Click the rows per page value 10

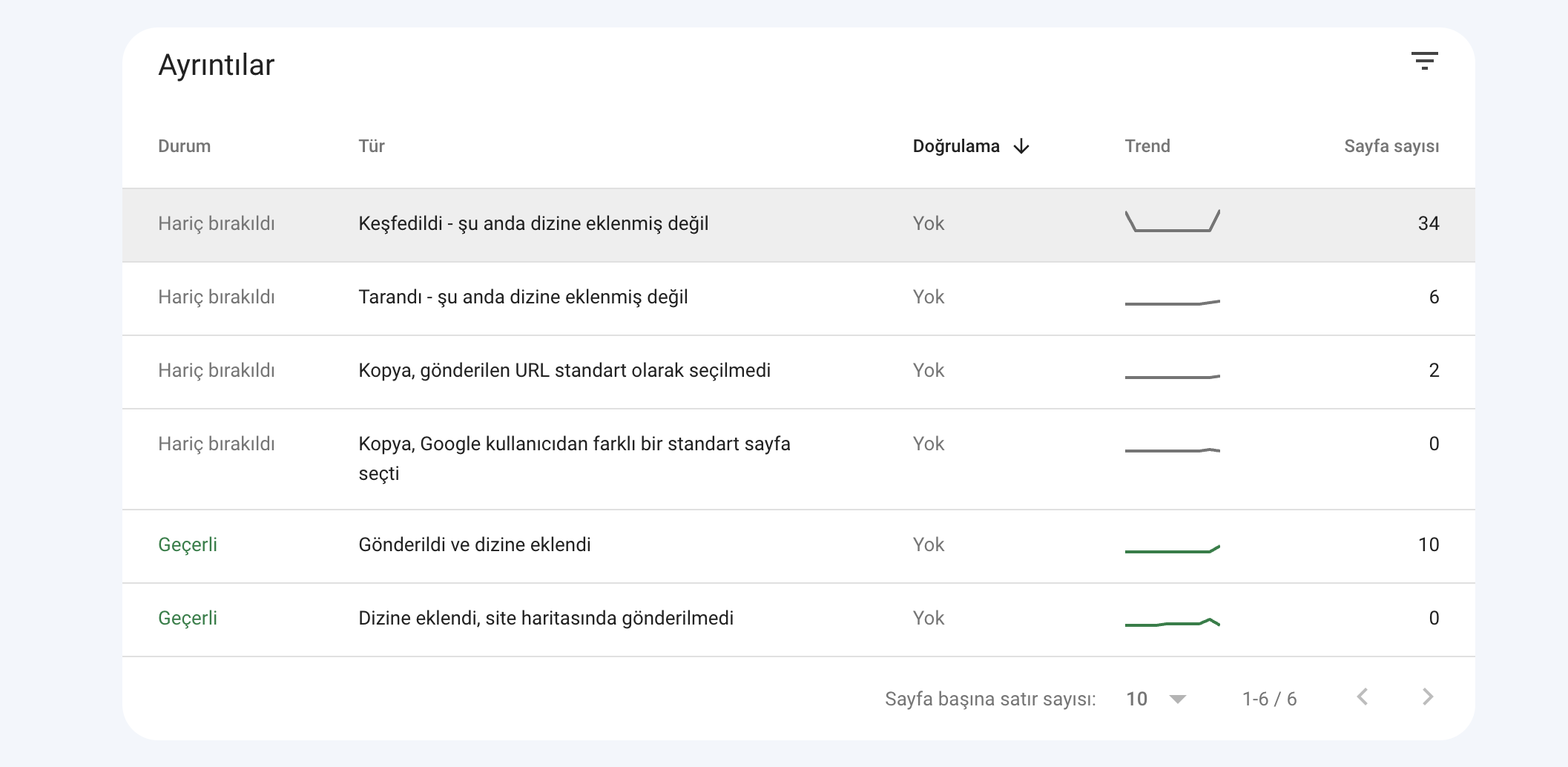[1136, 699]
